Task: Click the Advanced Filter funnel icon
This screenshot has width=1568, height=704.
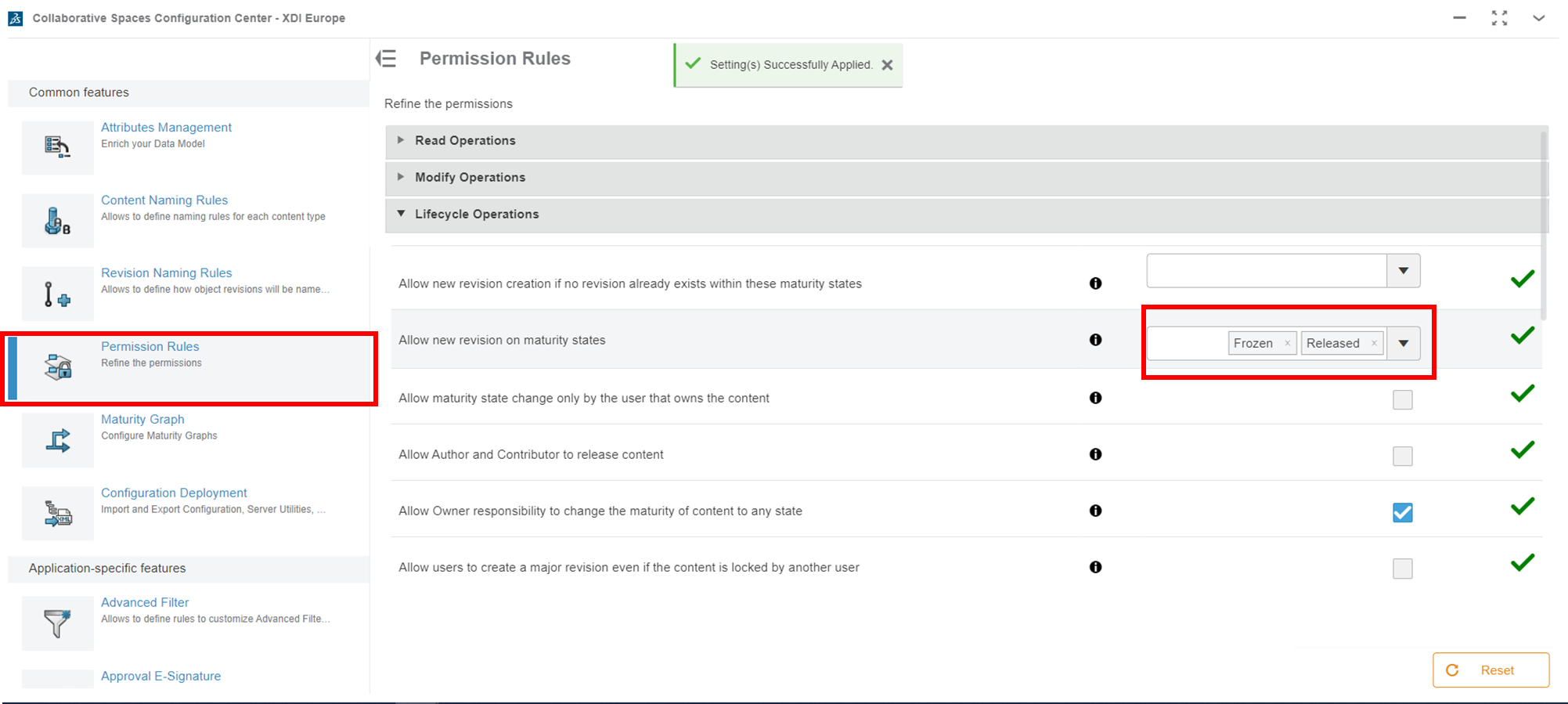Action: tap(57, 623)
